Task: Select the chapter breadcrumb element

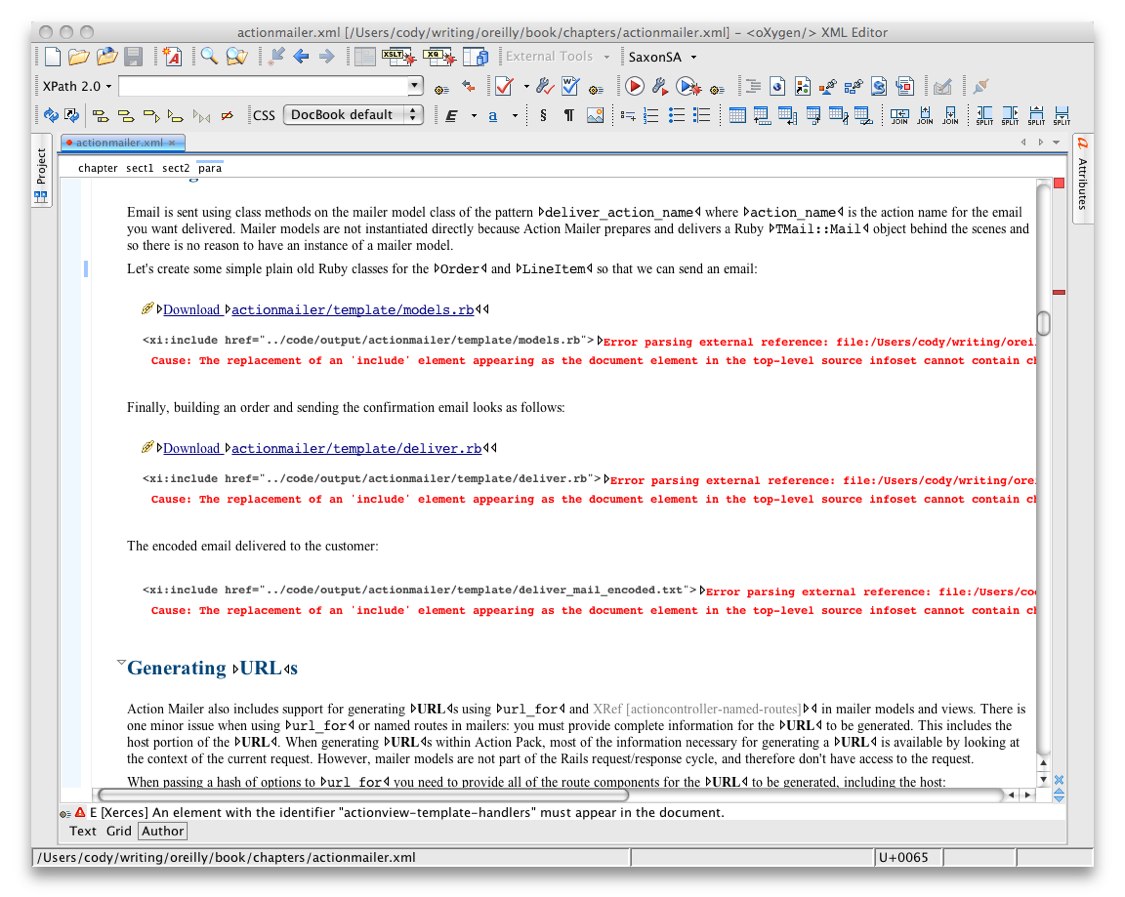Action: click(x=98, y=168)
